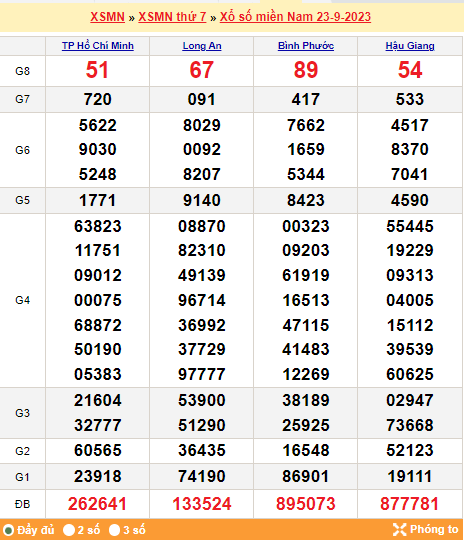Click the Phóng to expand icon
Viewport: 464px width, 544px height.
[399, 529]
